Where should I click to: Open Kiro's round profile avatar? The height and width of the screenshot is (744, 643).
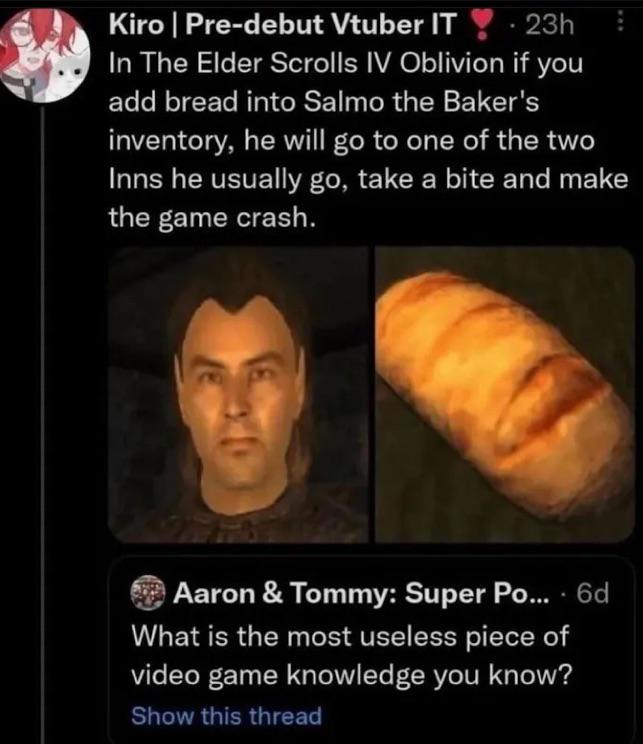pyautogui.click(x=44, y=56)
